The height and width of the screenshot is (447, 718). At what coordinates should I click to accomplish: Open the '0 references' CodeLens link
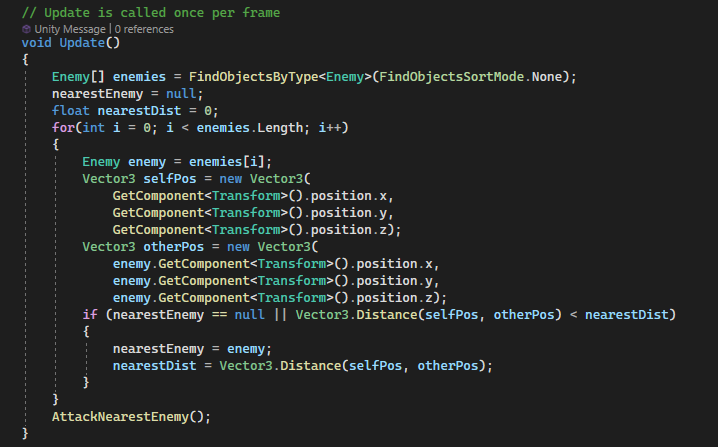(x=144, y=29)
